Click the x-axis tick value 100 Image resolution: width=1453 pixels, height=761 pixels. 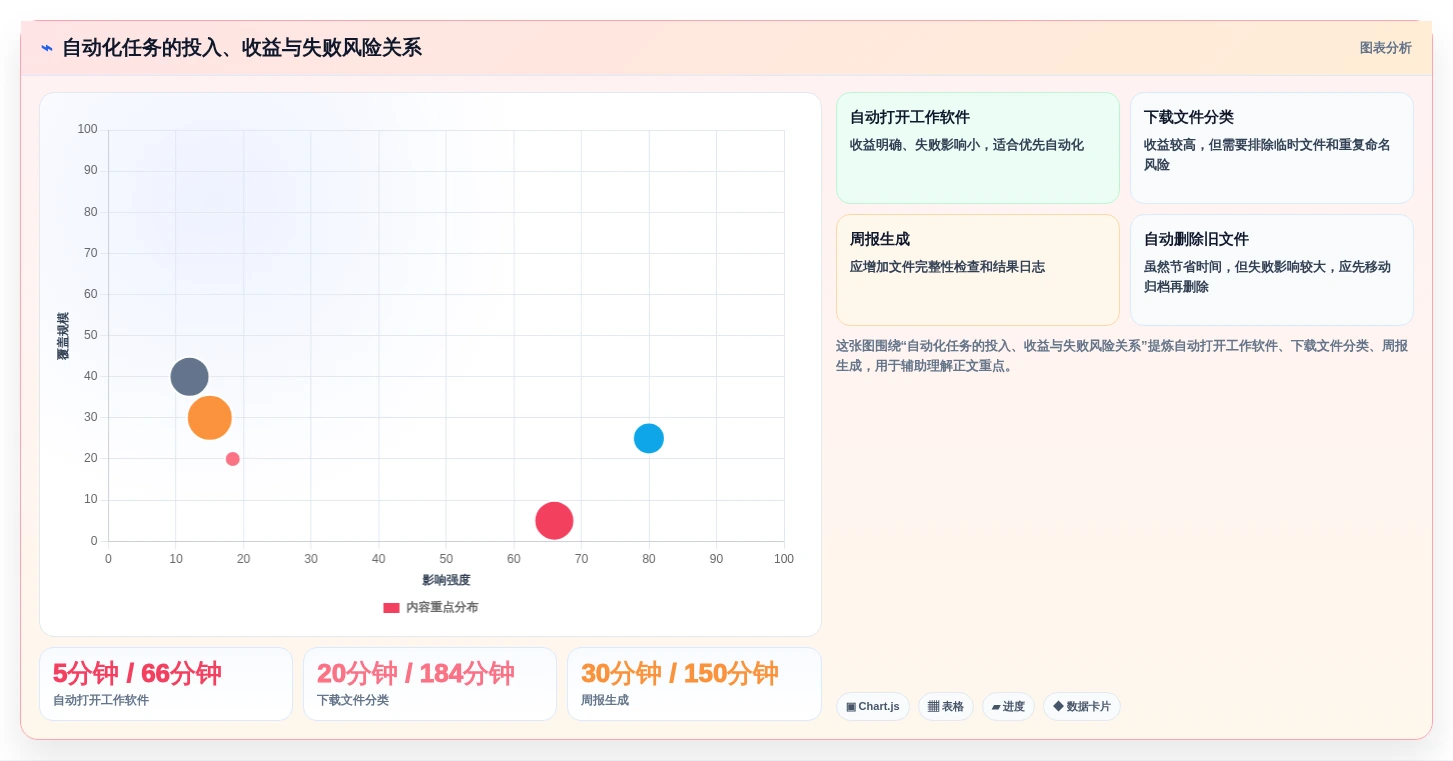(784, 559)
